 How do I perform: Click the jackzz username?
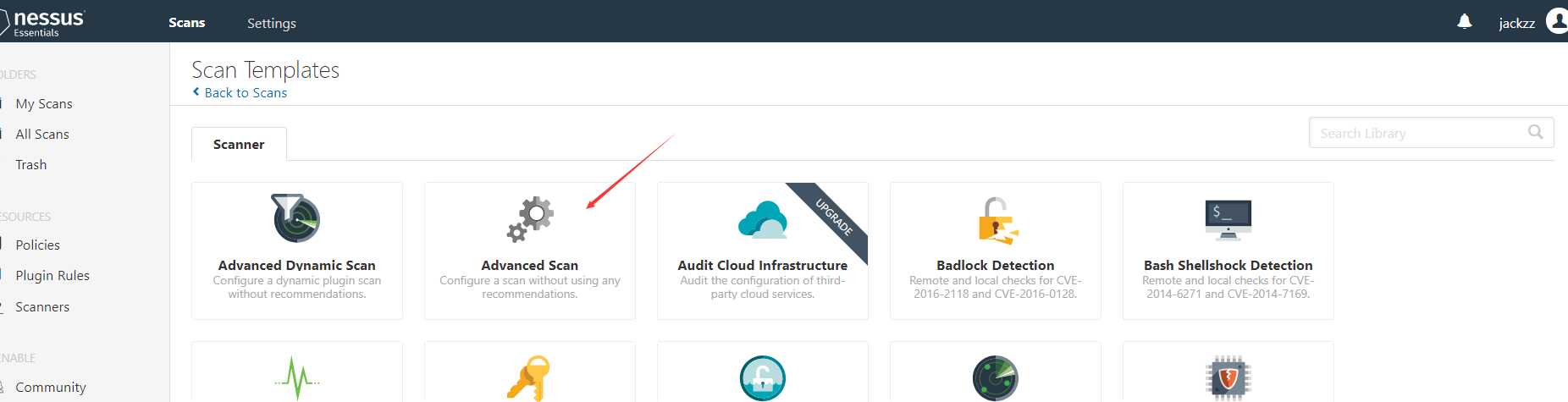click(1516, 23)
